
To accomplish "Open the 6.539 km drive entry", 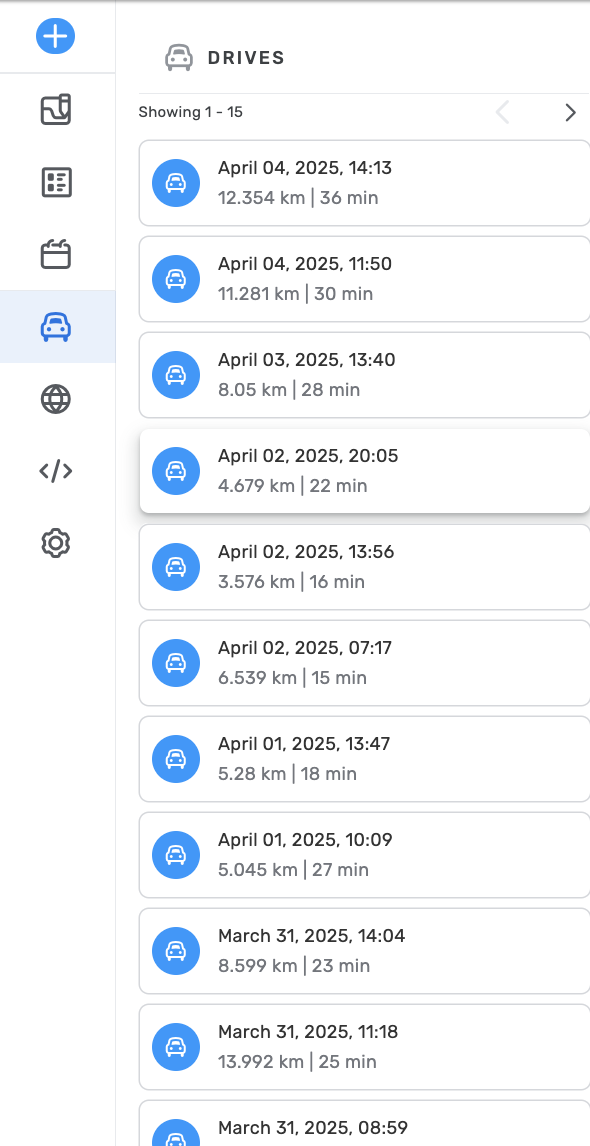I will pyautogui.click(x=364, y=663).
